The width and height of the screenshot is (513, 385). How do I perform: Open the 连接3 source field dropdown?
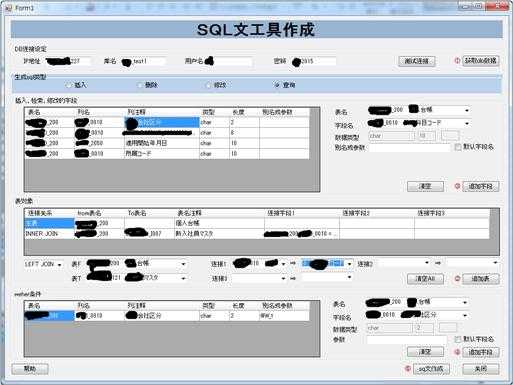tap(283, 278)
